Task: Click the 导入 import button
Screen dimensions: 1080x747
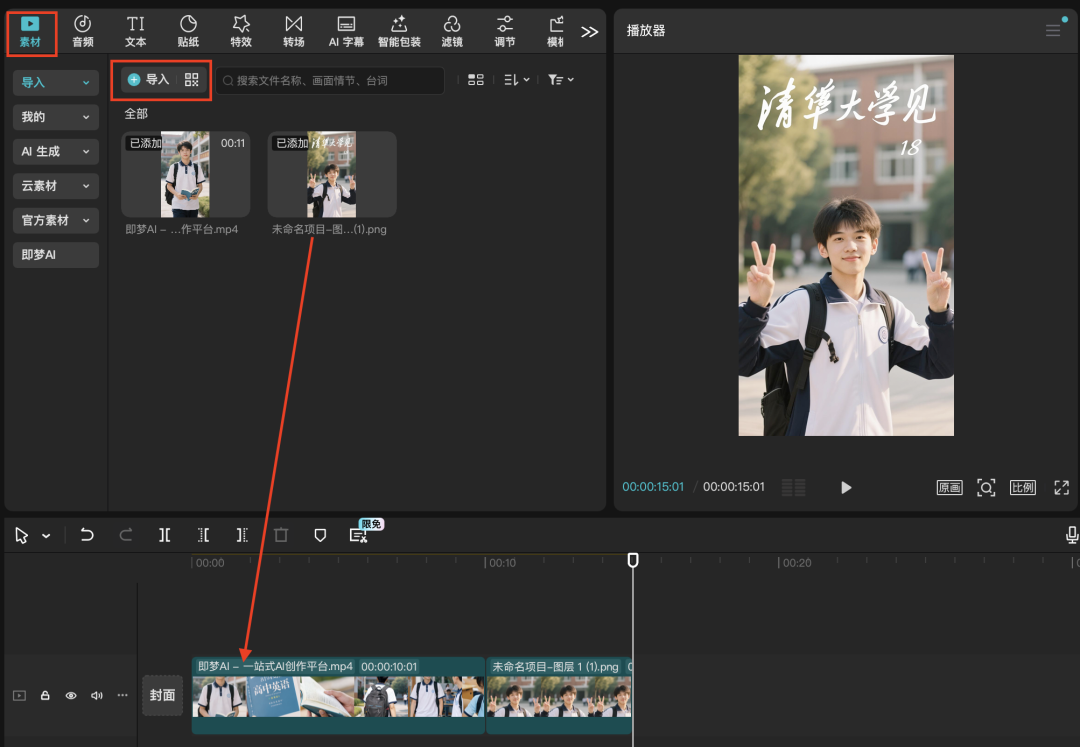Action: (152, 79)
